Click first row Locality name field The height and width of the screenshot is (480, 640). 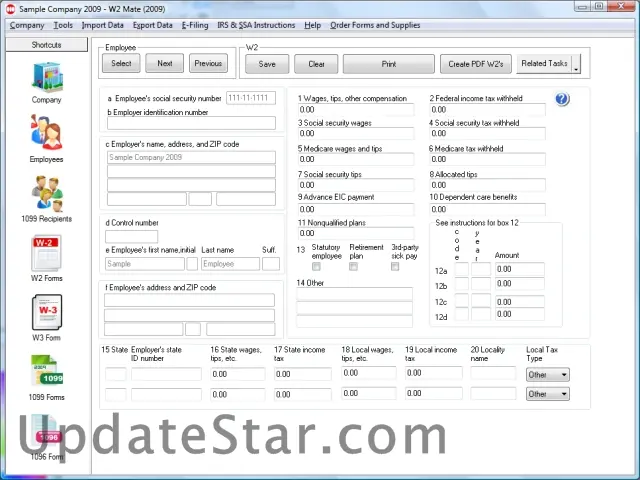click(x=493, y=373)
